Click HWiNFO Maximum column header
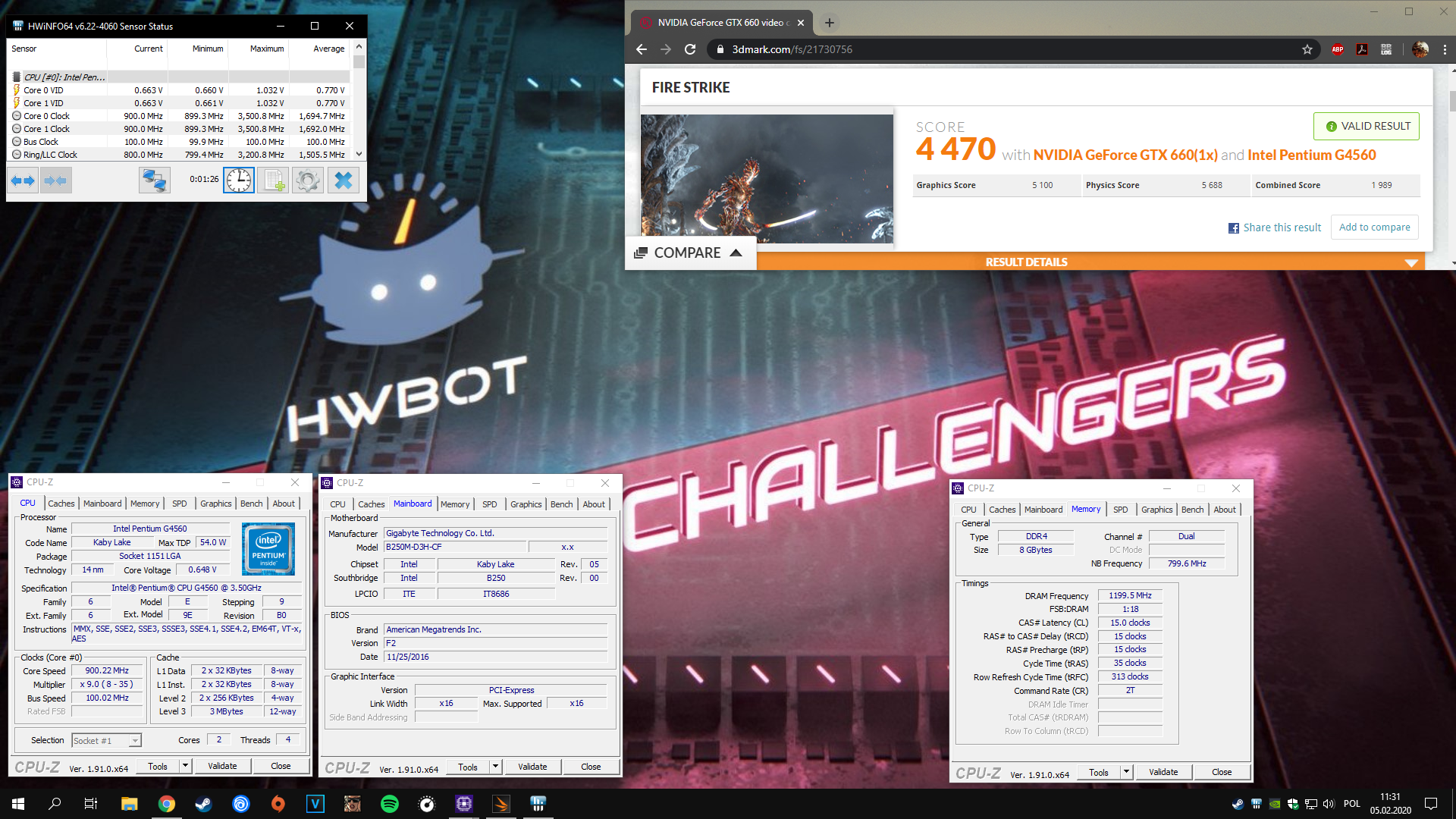The width and height of the screenshot is (1456, 819). 267,49
